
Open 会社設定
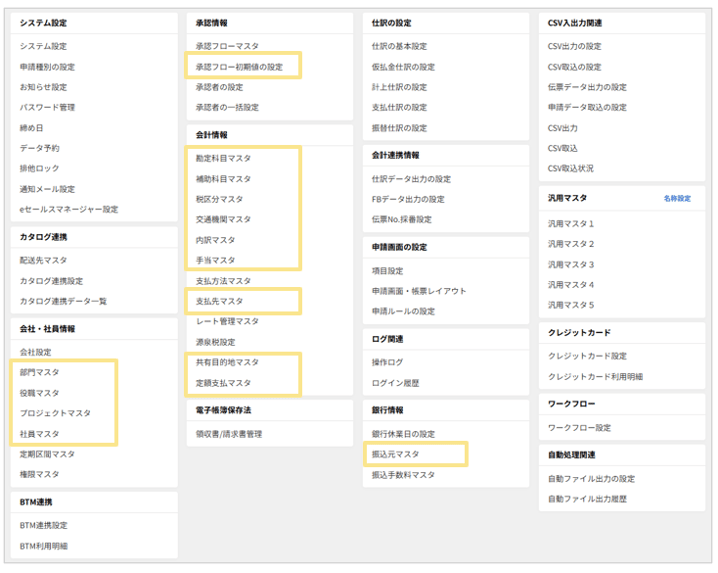[35, 352]
